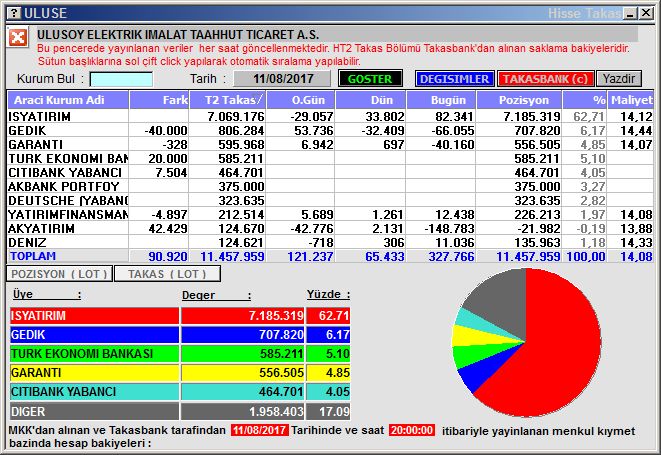
Task: Click the legend percentage 62.71
Action: tap(334, 315)
